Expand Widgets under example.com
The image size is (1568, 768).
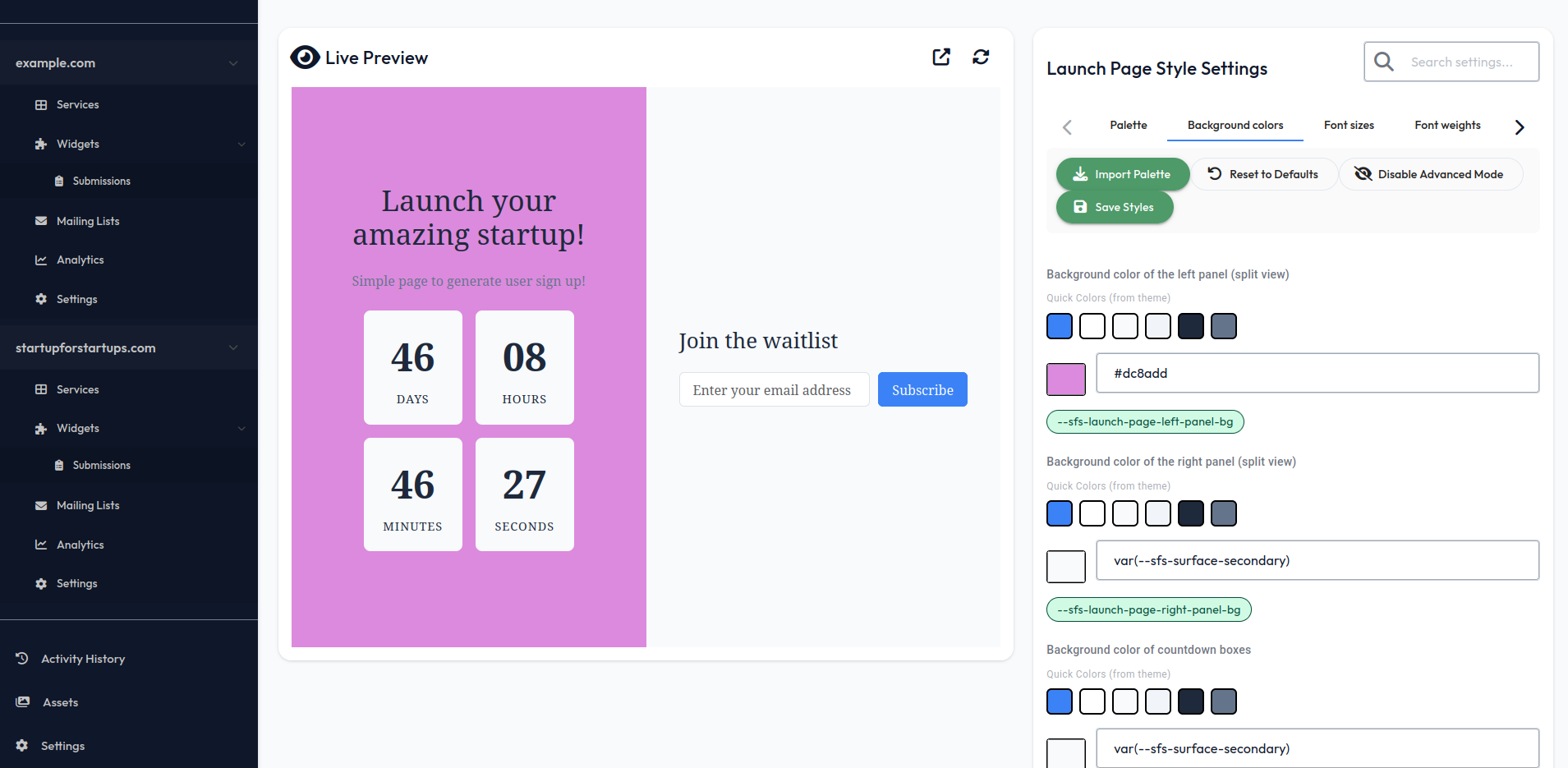pos(241,145)
